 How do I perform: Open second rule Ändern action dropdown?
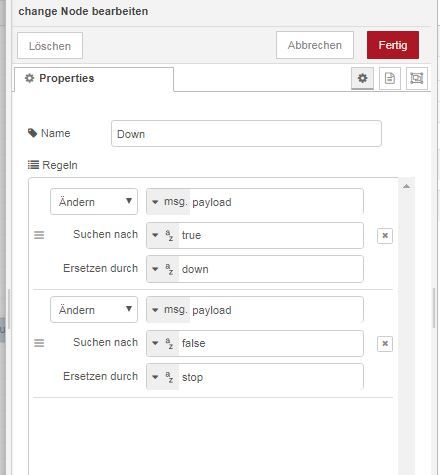pos(94,310)
